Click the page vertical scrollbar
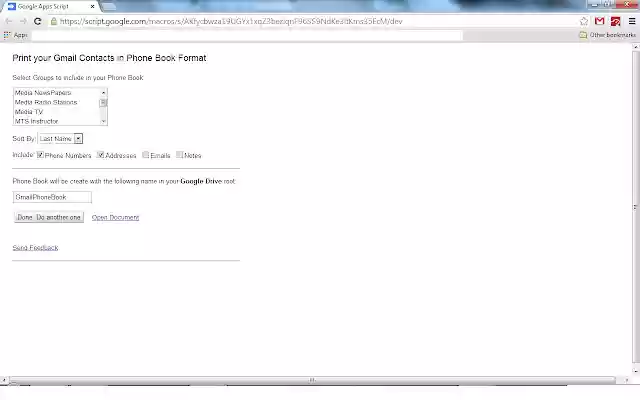The width and height of the screenshot is (640, 400). pyautogui.click(x=636, y=207)
